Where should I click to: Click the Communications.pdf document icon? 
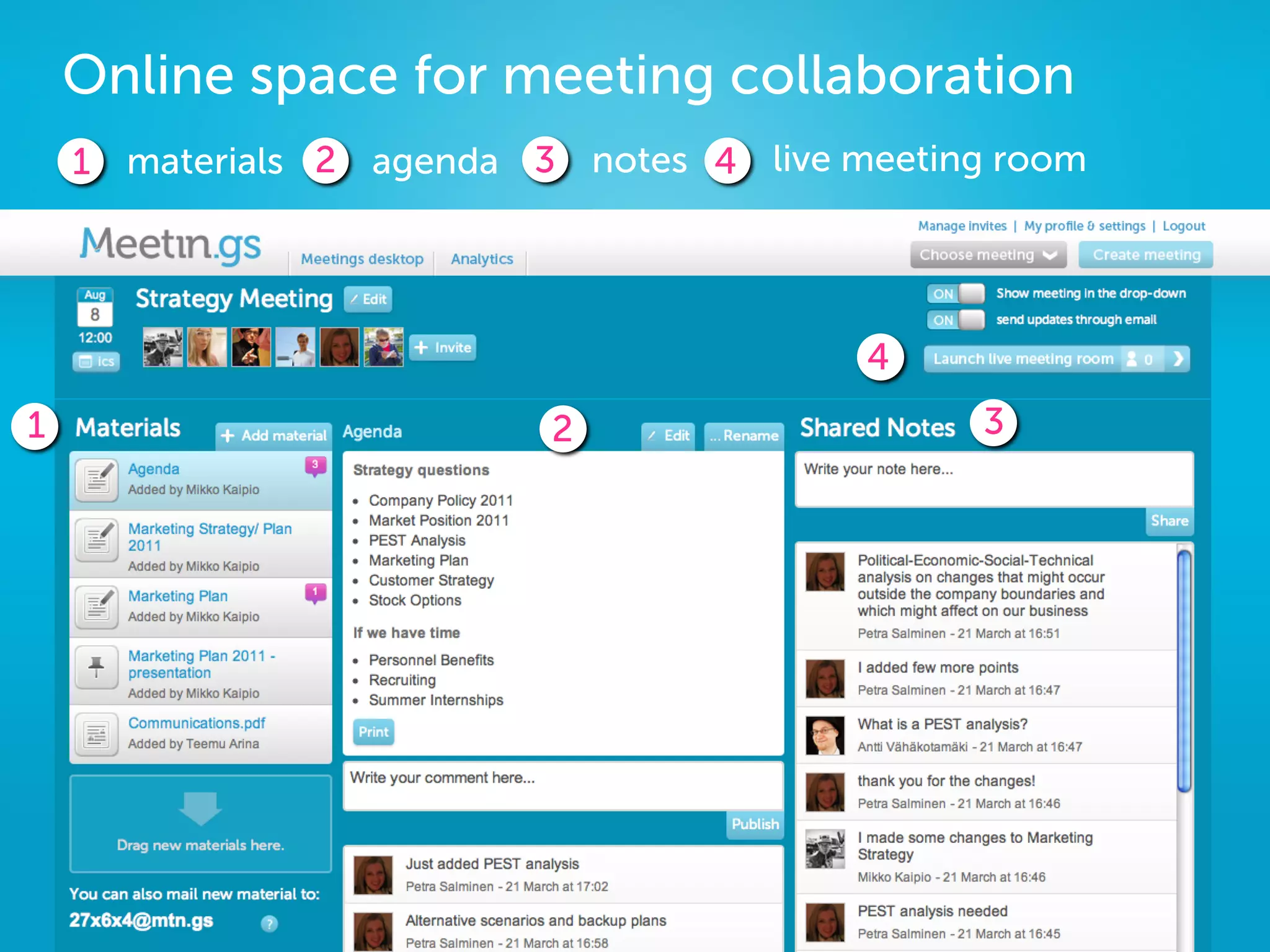click(x=97, y=734)
